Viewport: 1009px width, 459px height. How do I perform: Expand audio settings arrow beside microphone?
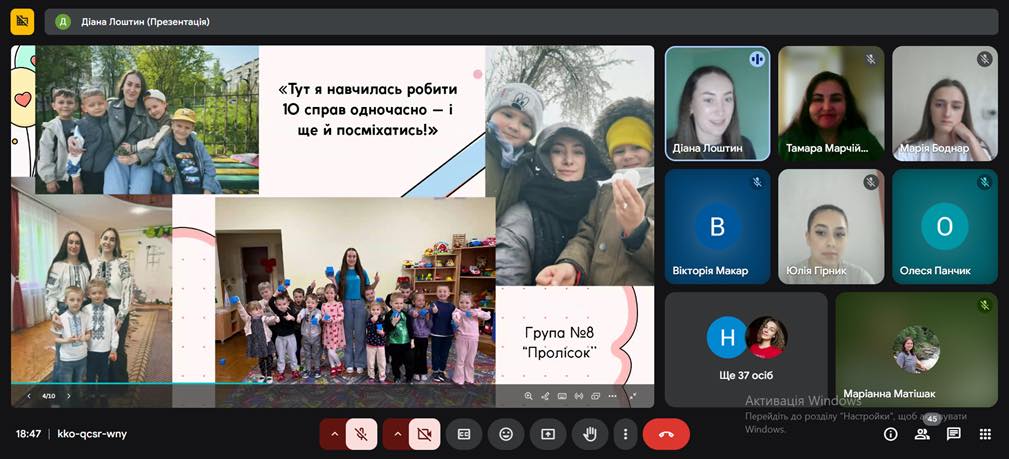click(333, 434)
